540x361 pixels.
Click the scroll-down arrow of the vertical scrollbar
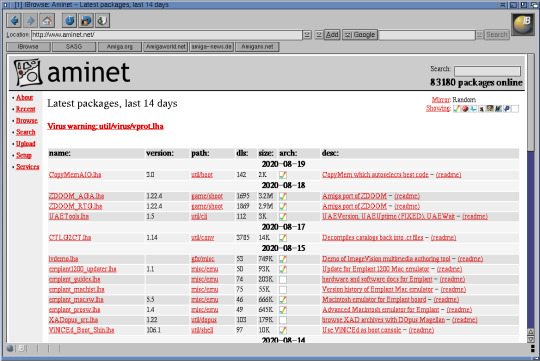(x=531, y=339)
